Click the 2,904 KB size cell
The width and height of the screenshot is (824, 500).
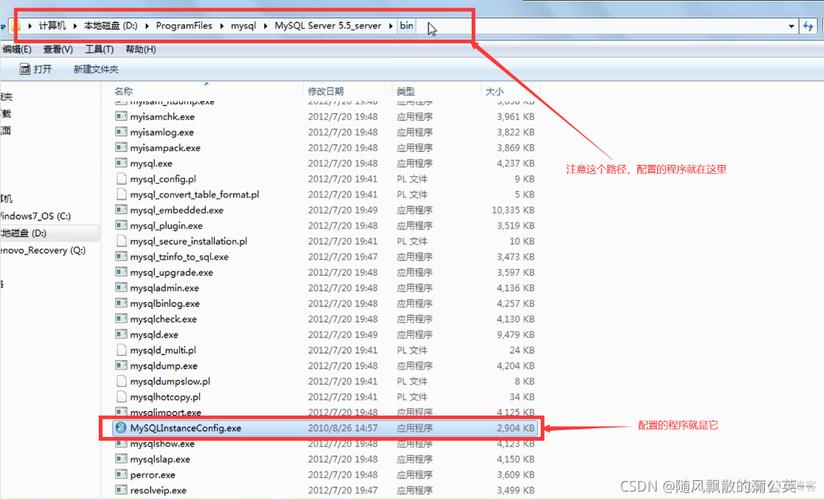pyautogui.click(x=516, y=428)
